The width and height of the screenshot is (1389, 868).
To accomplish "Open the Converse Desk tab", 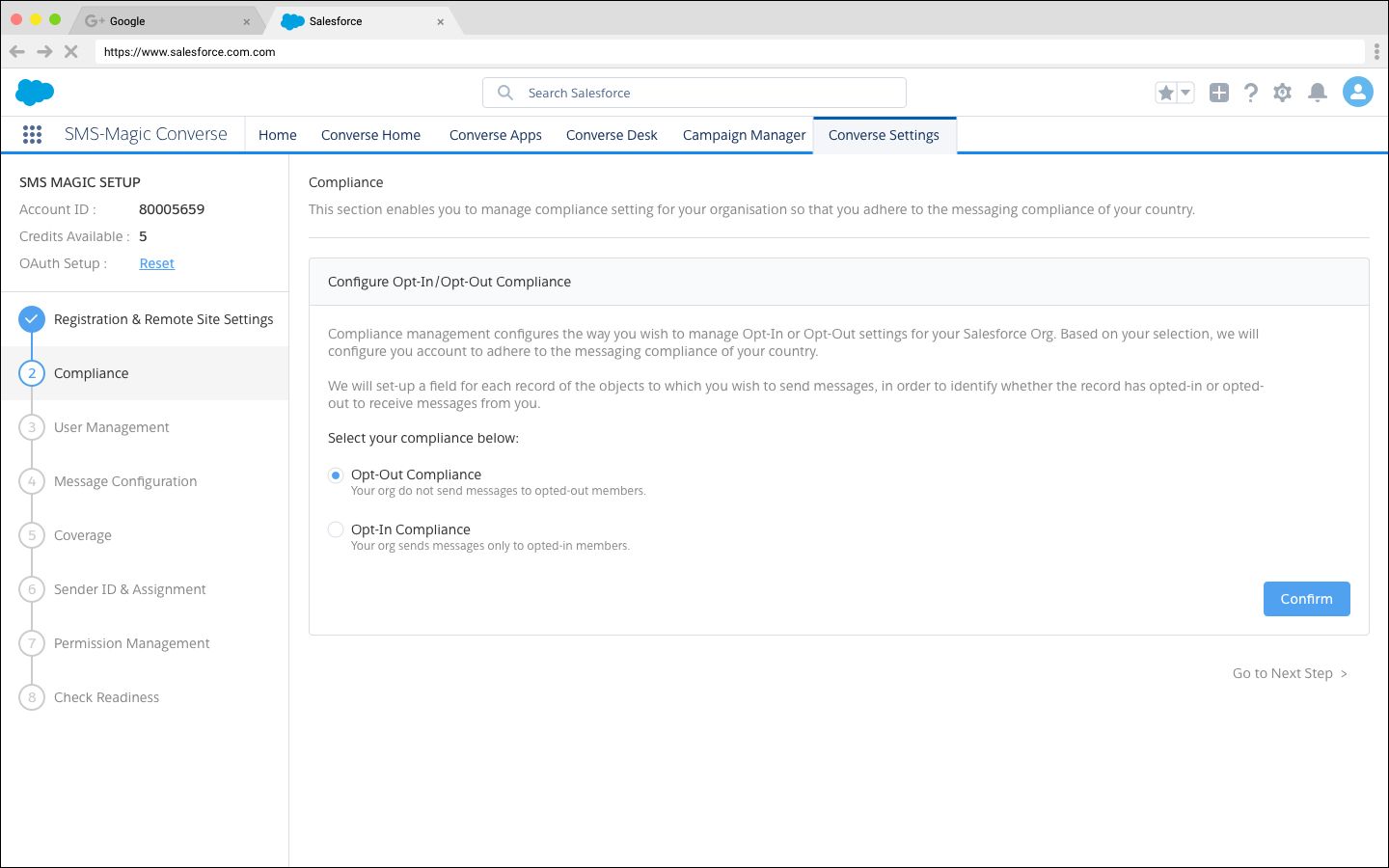I will (612, 135).
